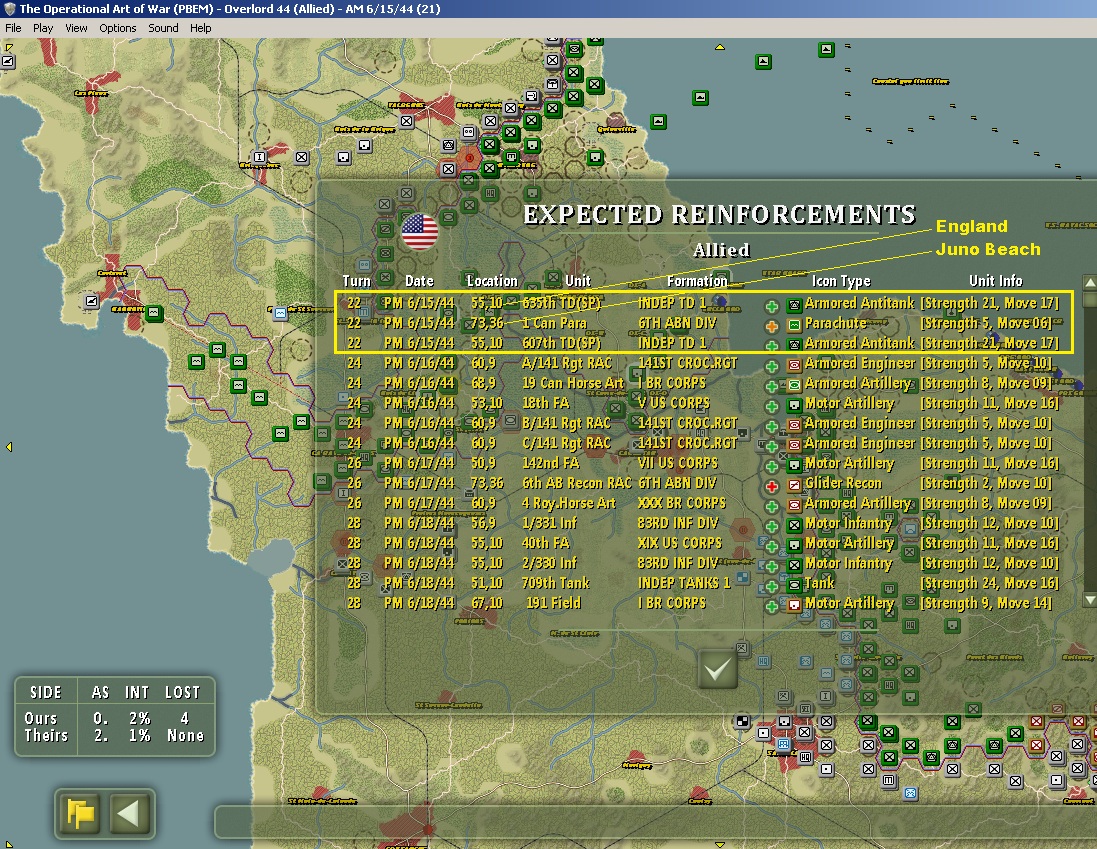Click the Tank icon for 709th Tank
This screenshot has height=849, width=1097.
pyautogui.click(x=794, y=585)
